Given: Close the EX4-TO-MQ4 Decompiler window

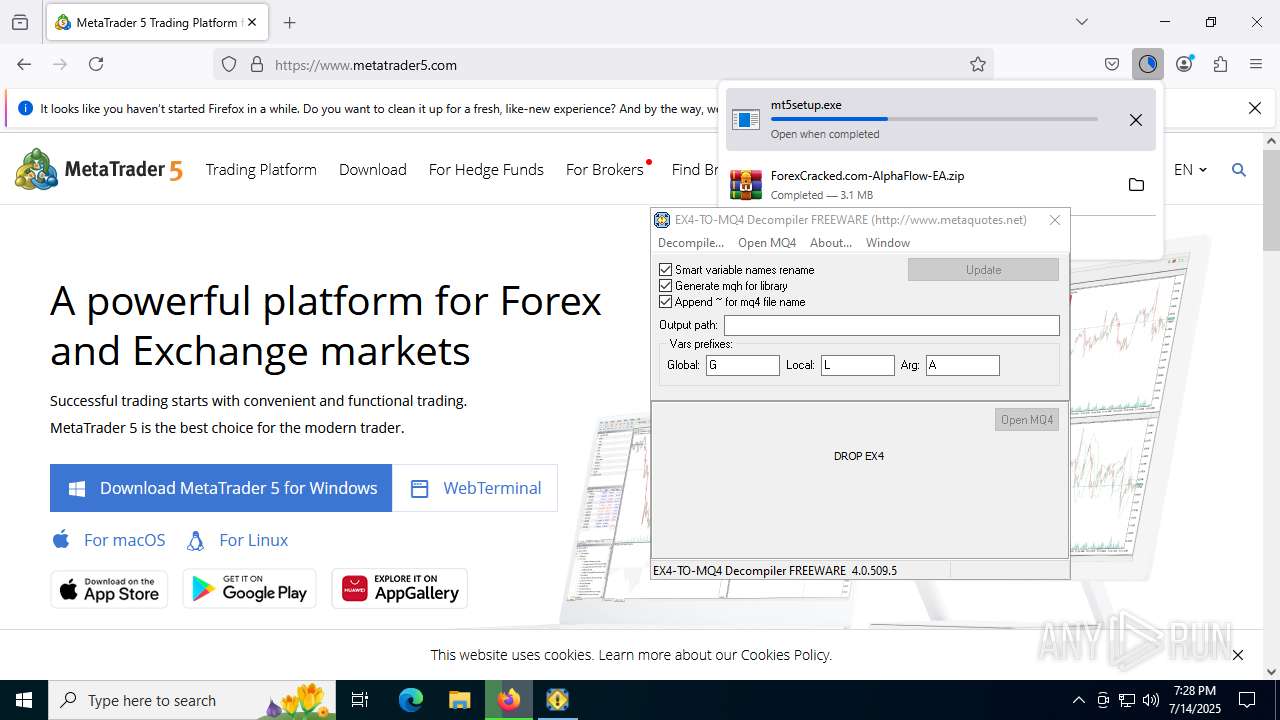Looking at the screenshot, I should pyautogui.click(x=1054, y=220).
